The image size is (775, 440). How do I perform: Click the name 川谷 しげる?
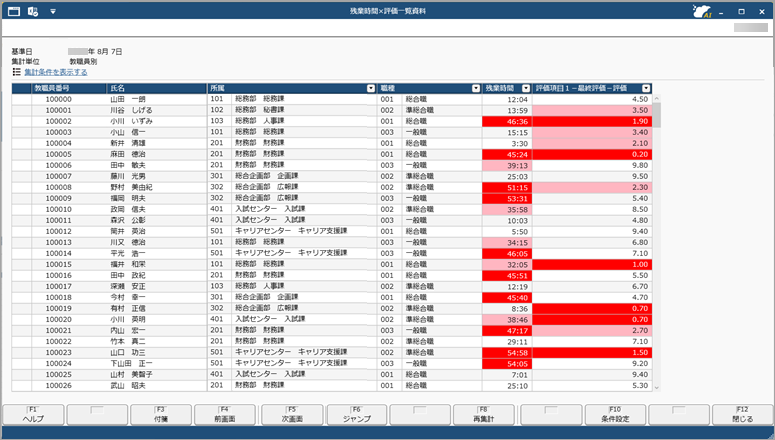pyautogui.click(x=131, y=110)
